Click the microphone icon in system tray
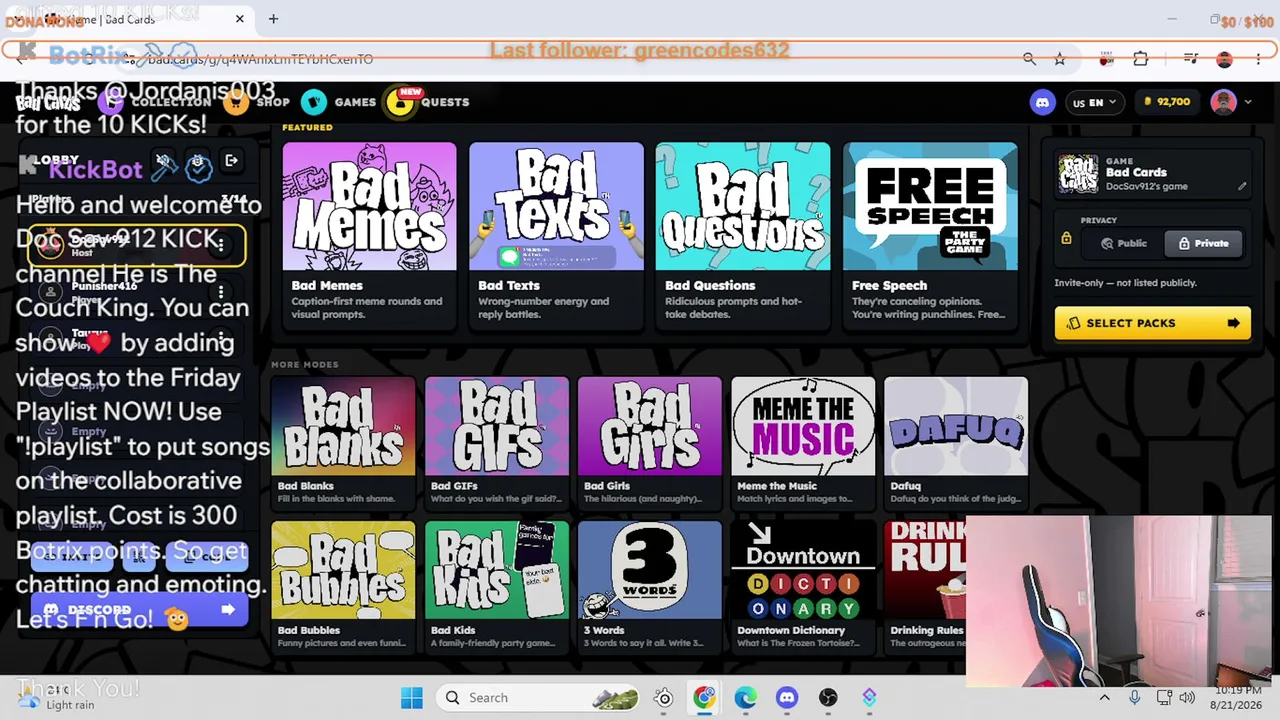 tap(1135, 697)
